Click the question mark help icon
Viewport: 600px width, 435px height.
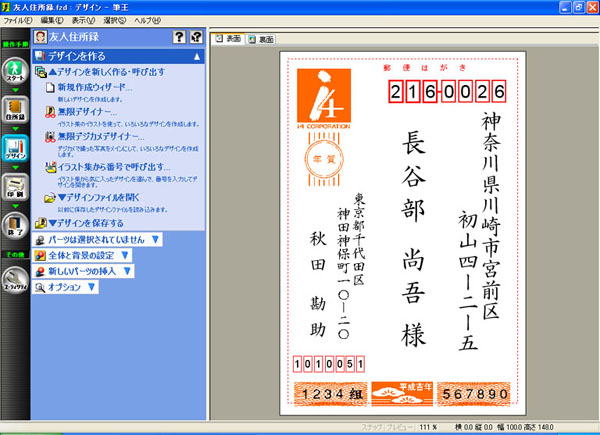[178, 38]
